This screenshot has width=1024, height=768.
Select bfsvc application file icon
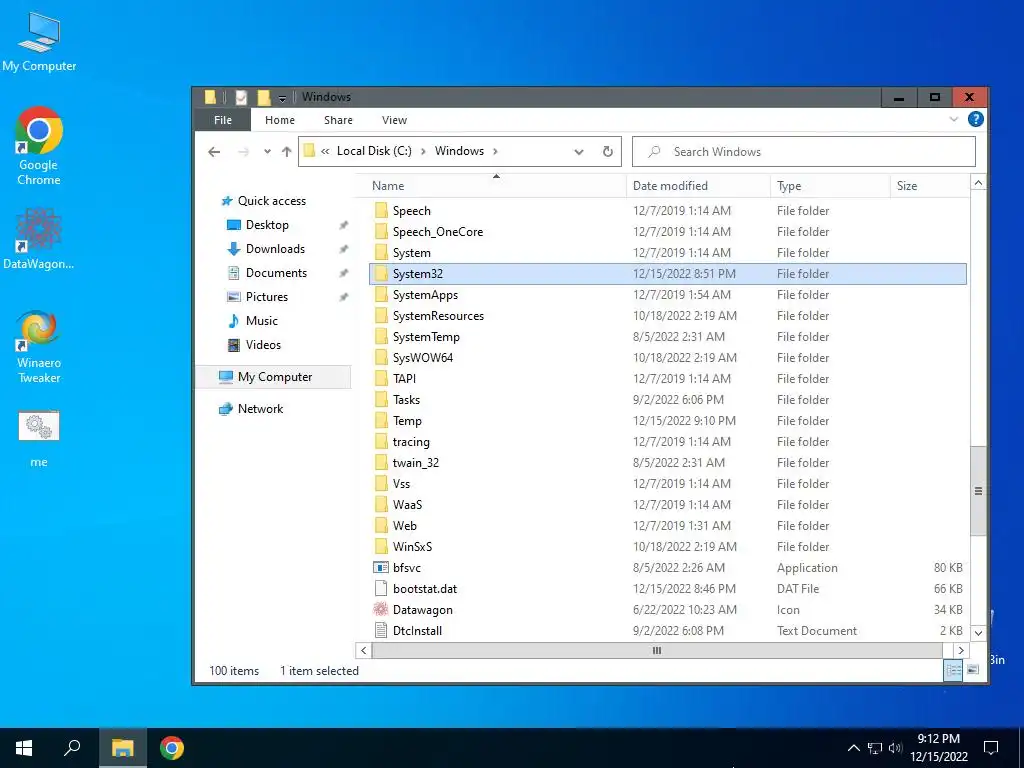381,568
